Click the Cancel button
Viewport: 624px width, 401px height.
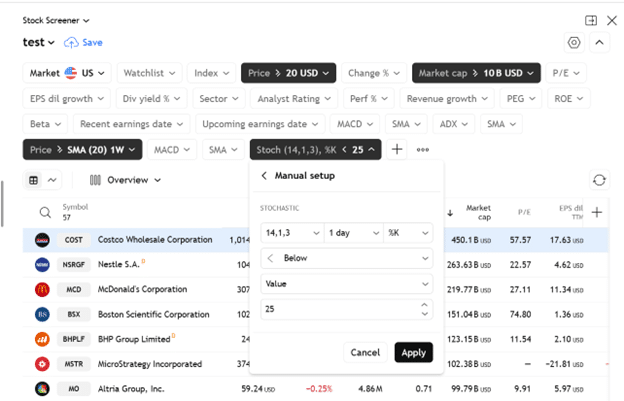click(365, 352)
